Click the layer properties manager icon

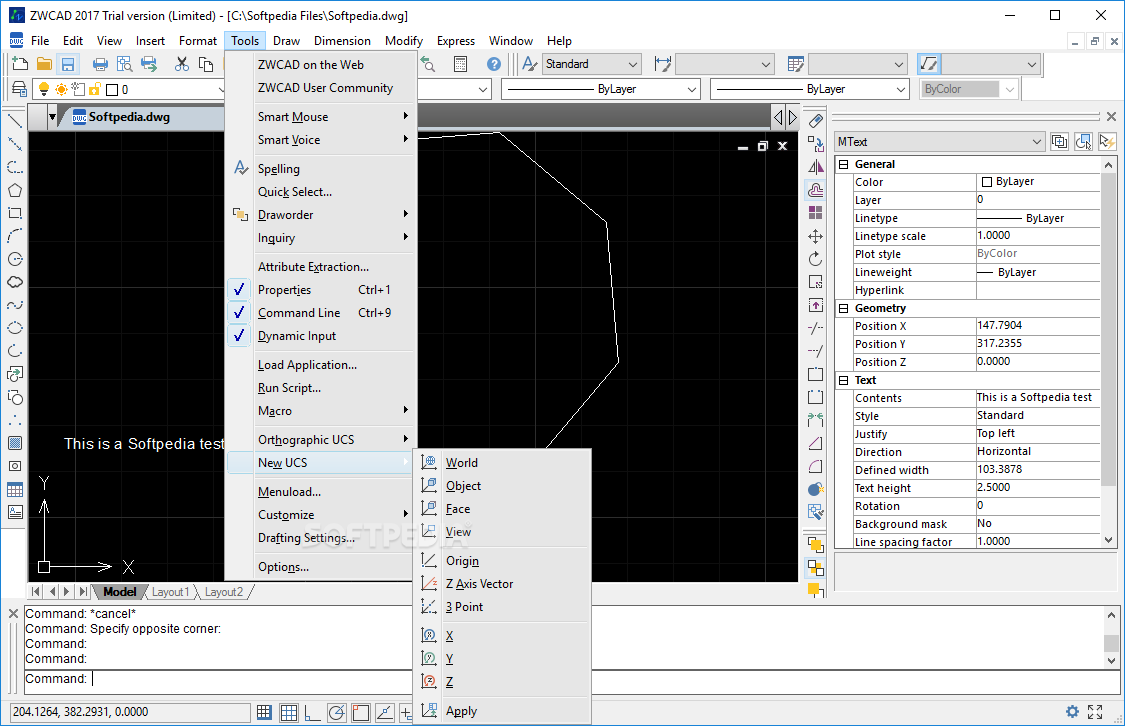pos(19,89)
